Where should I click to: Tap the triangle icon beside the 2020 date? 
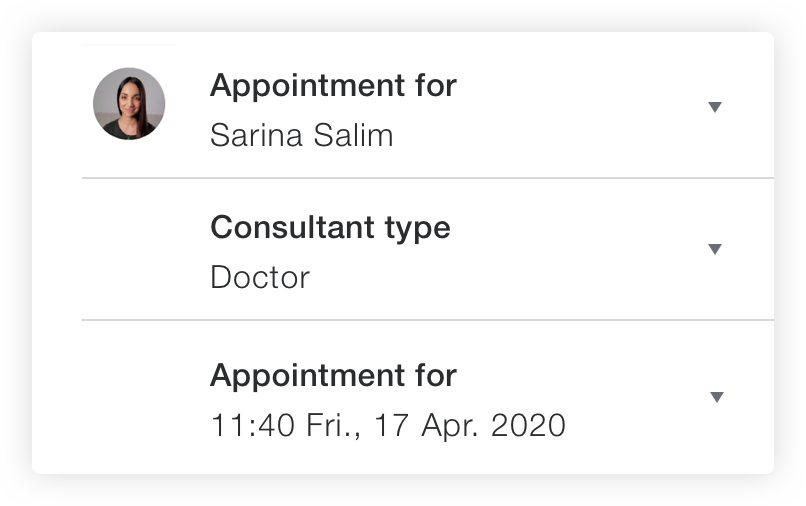pyautogui.click(x=717, y=397)
